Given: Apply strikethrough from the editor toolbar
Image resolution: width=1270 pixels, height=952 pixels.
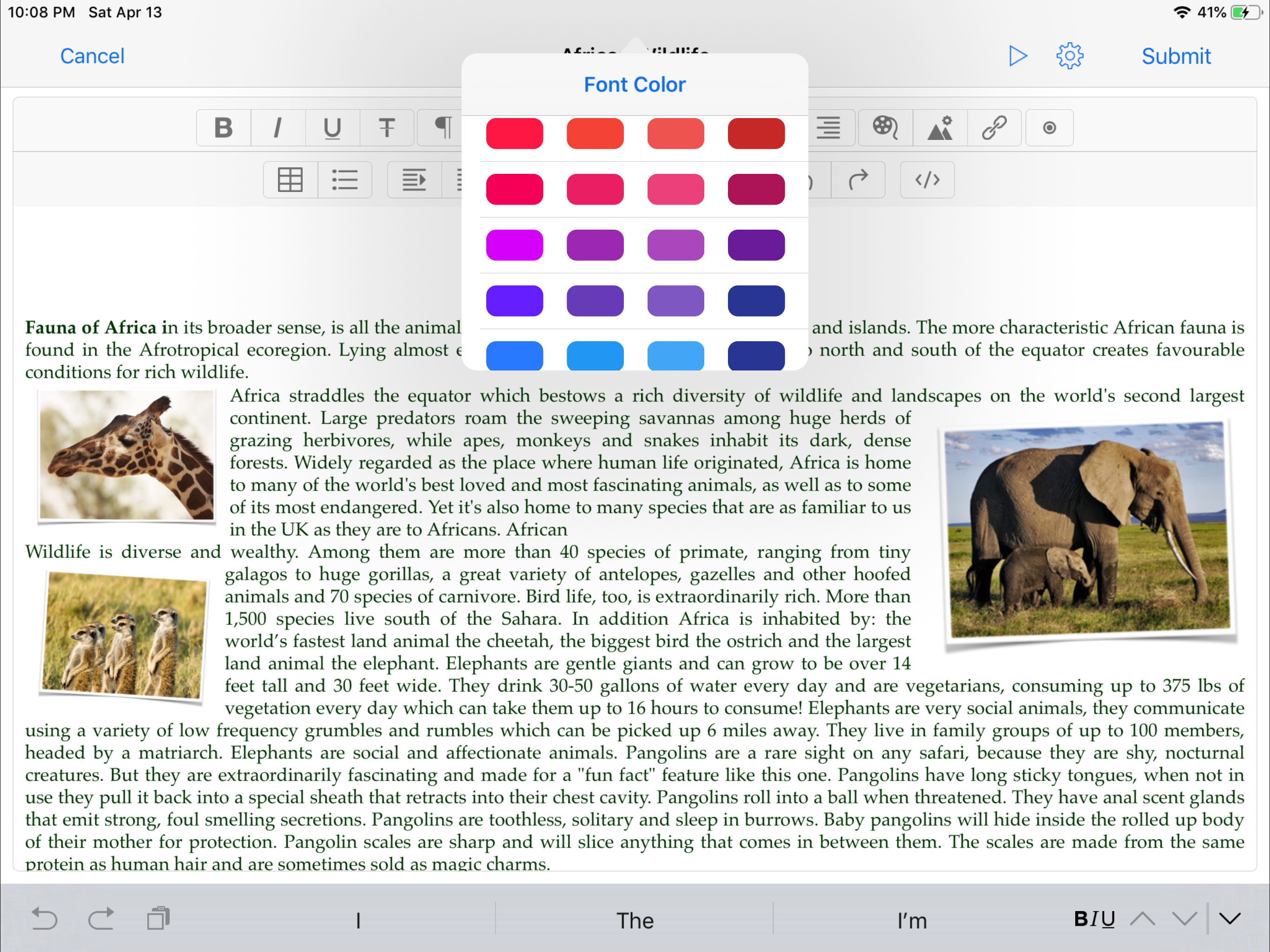Looking at the screenshot, I should (387, 127).
